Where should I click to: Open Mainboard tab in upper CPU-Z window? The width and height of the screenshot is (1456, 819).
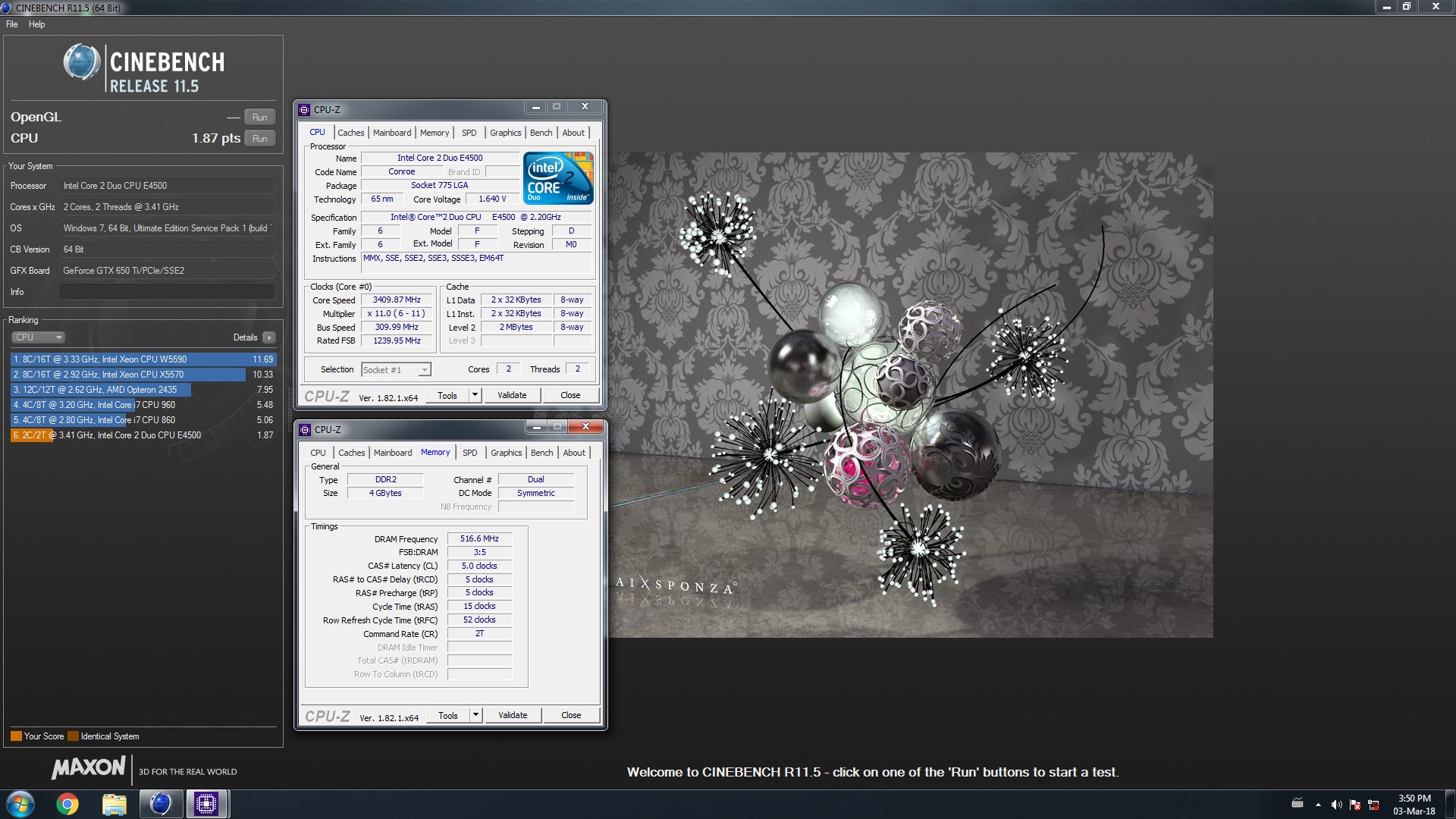[x=392, y=133]
